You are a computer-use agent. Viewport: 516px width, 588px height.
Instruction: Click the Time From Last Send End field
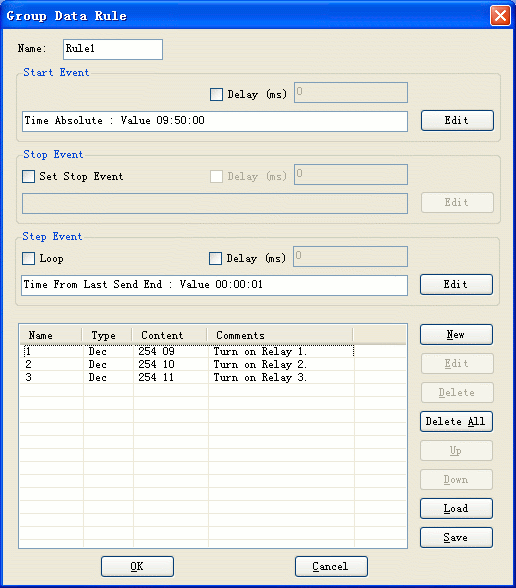click(x=214, y=285)
